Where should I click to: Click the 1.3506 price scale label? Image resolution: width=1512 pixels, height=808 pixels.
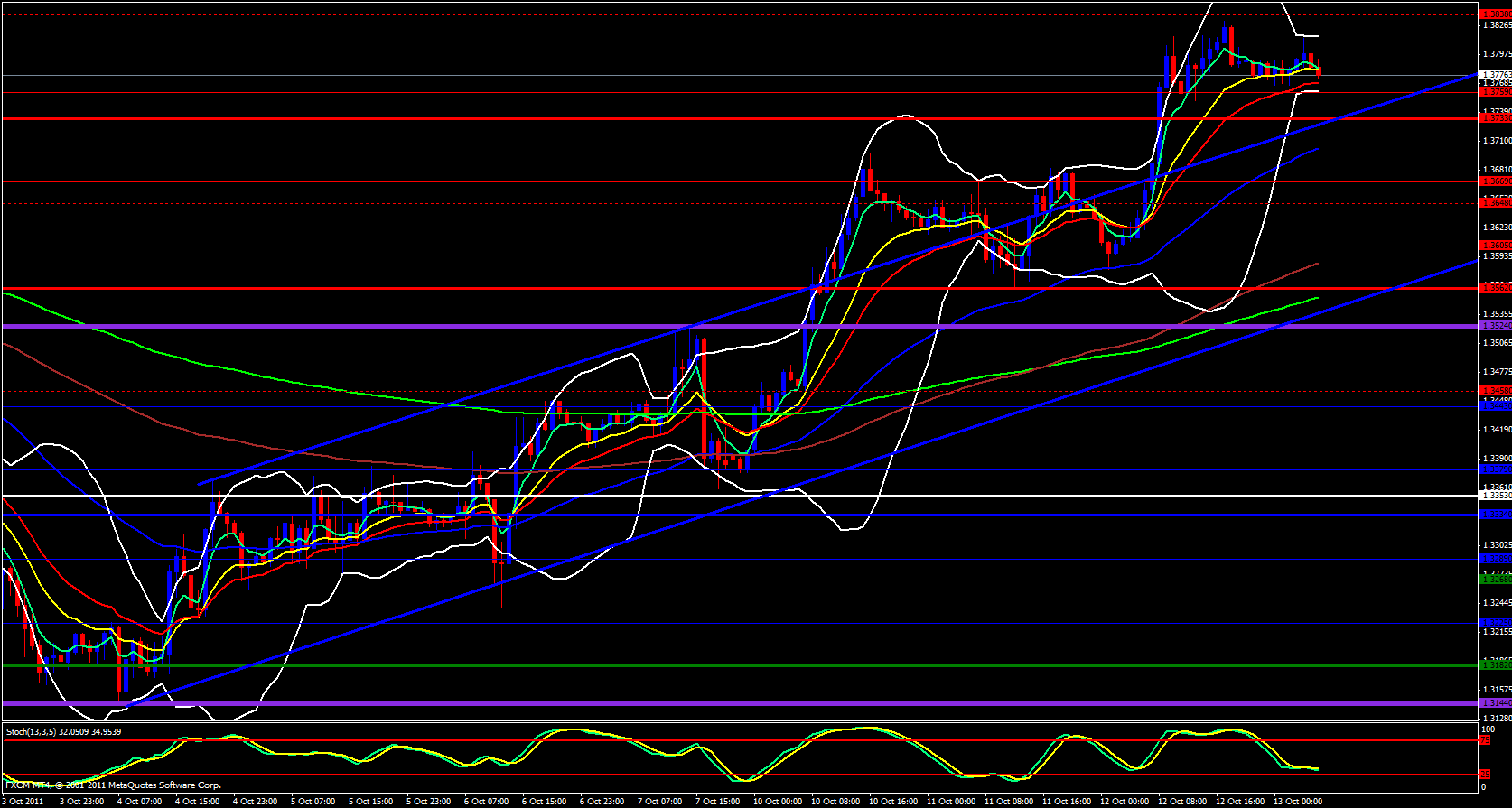click(1496, 343)
